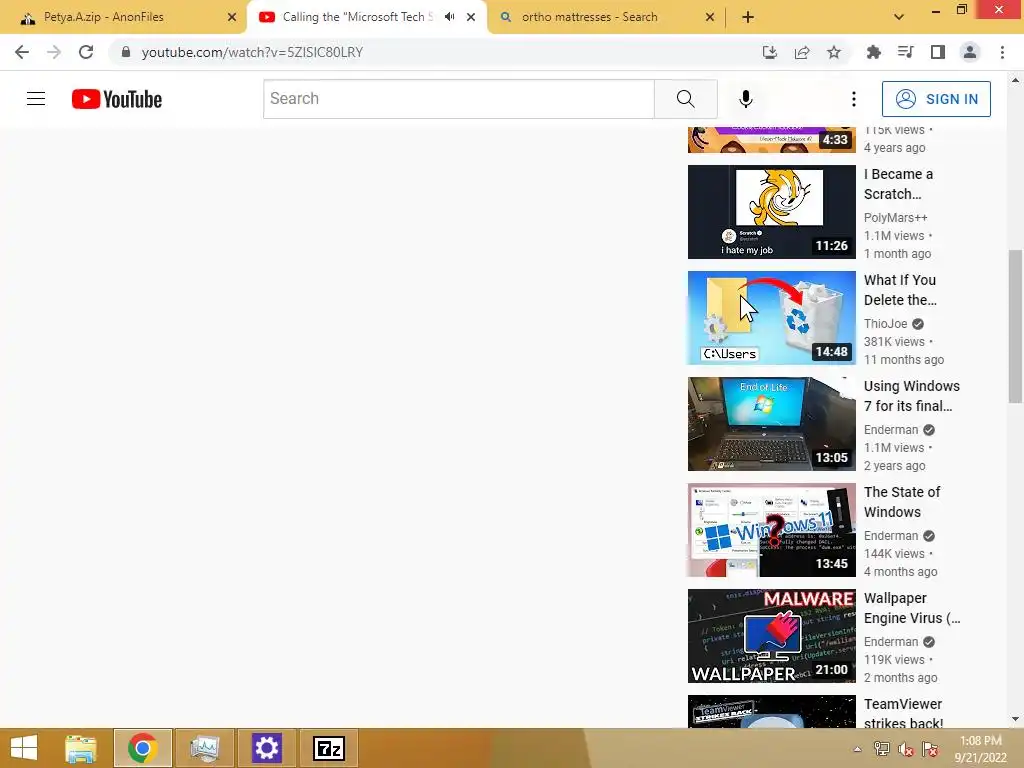Click title 'I Became a Scratch...'

[x=899, y=184]
